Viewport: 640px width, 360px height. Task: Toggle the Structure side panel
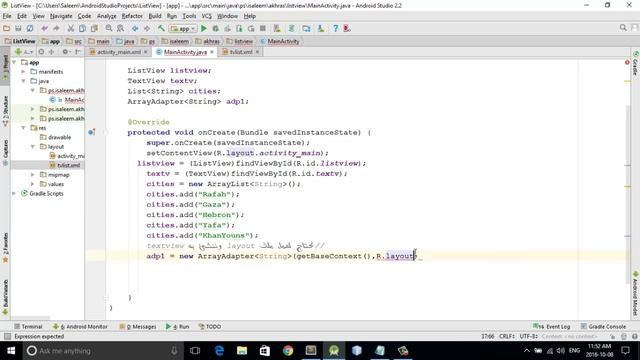(5, 111)
